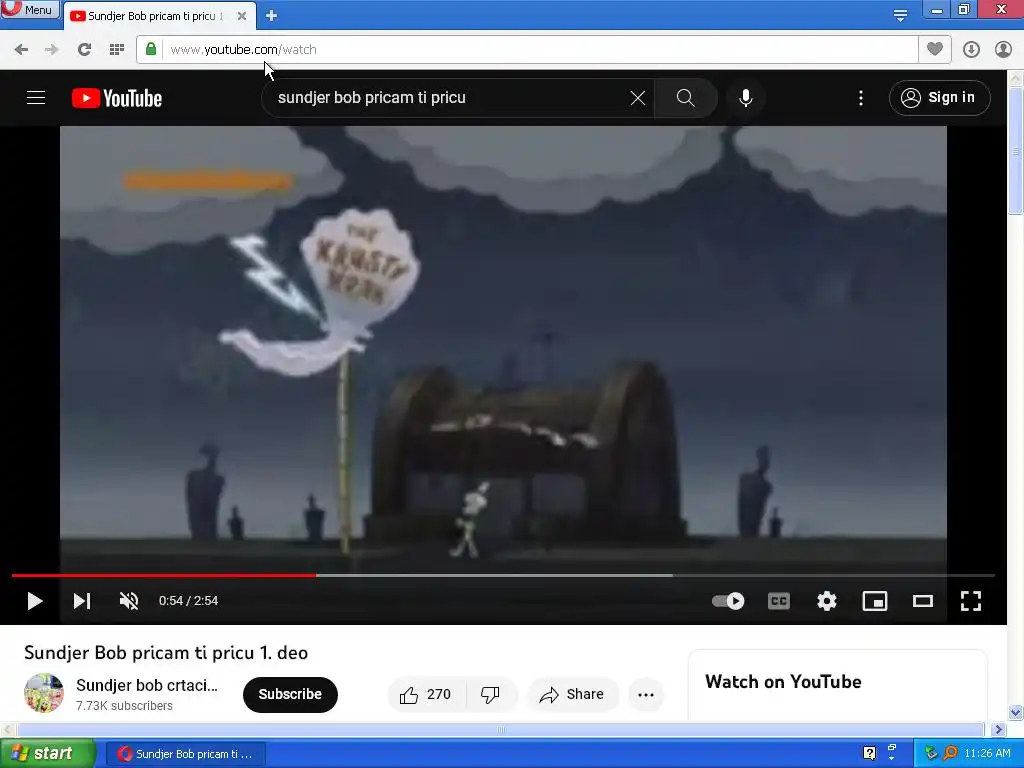Unmute the video sound
Screen dimensions: 1024x768
tap(129, 601)
